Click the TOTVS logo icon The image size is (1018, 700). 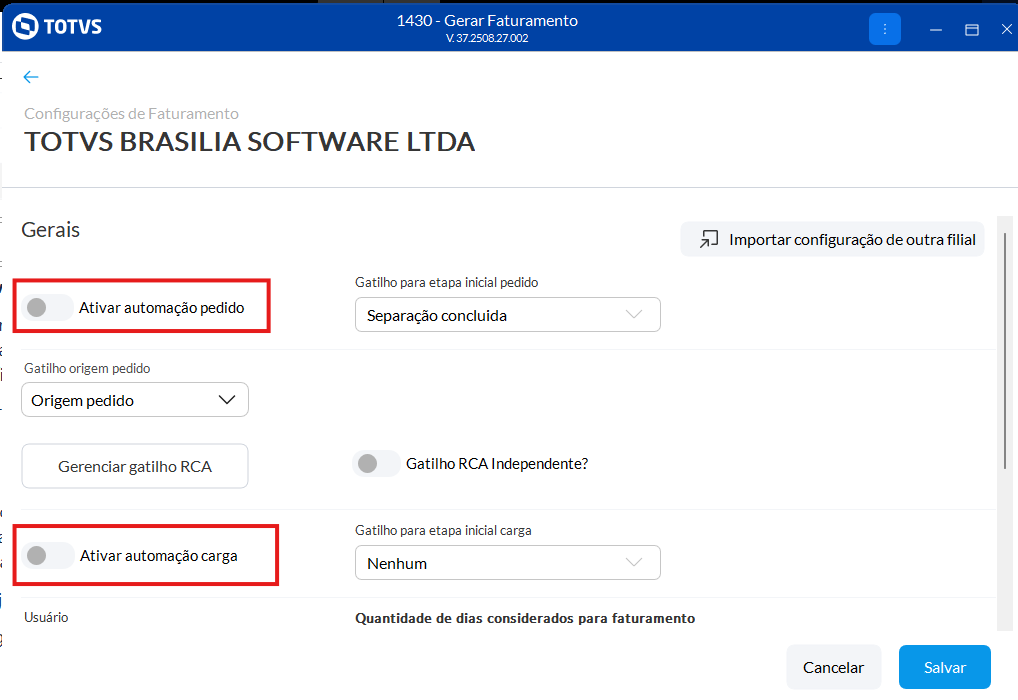tap(24, 28)
